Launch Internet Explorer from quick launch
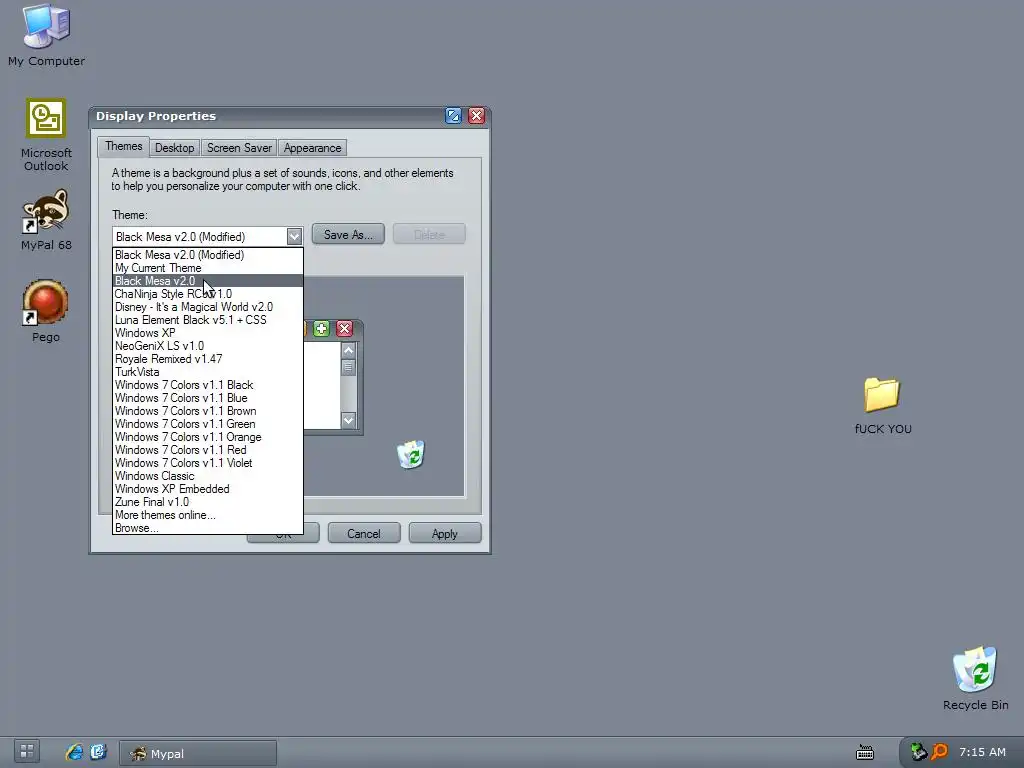Viewport: 1024px width, 768px height. pyautogui.click(x=74, y=752)
